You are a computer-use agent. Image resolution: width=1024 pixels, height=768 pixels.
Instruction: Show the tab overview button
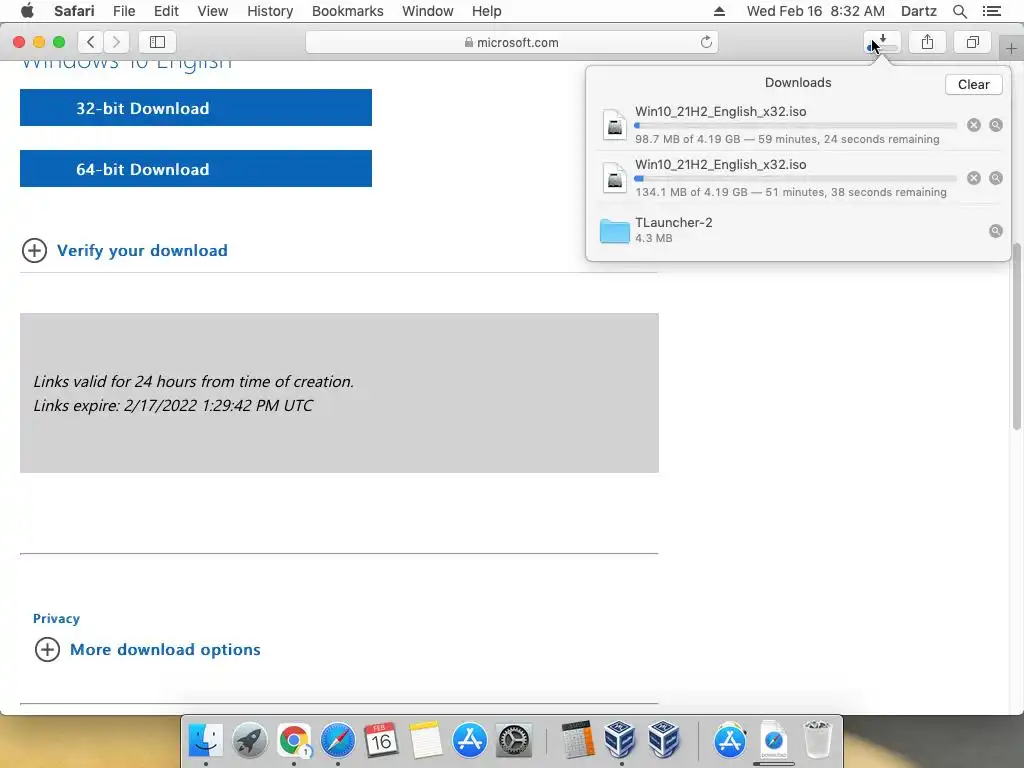972,42
